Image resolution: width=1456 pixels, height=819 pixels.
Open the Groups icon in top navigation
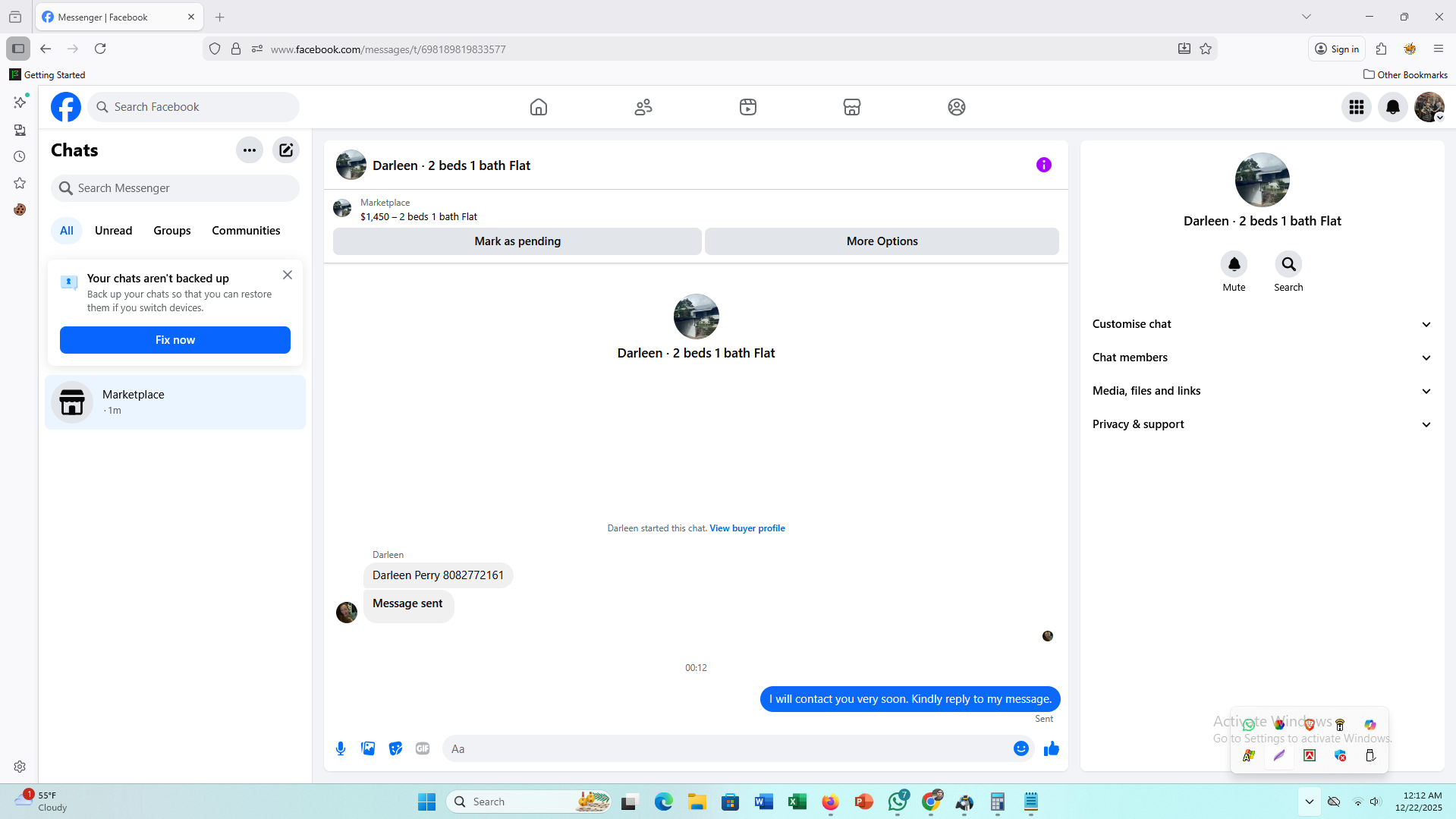click(x=957, y=107)
